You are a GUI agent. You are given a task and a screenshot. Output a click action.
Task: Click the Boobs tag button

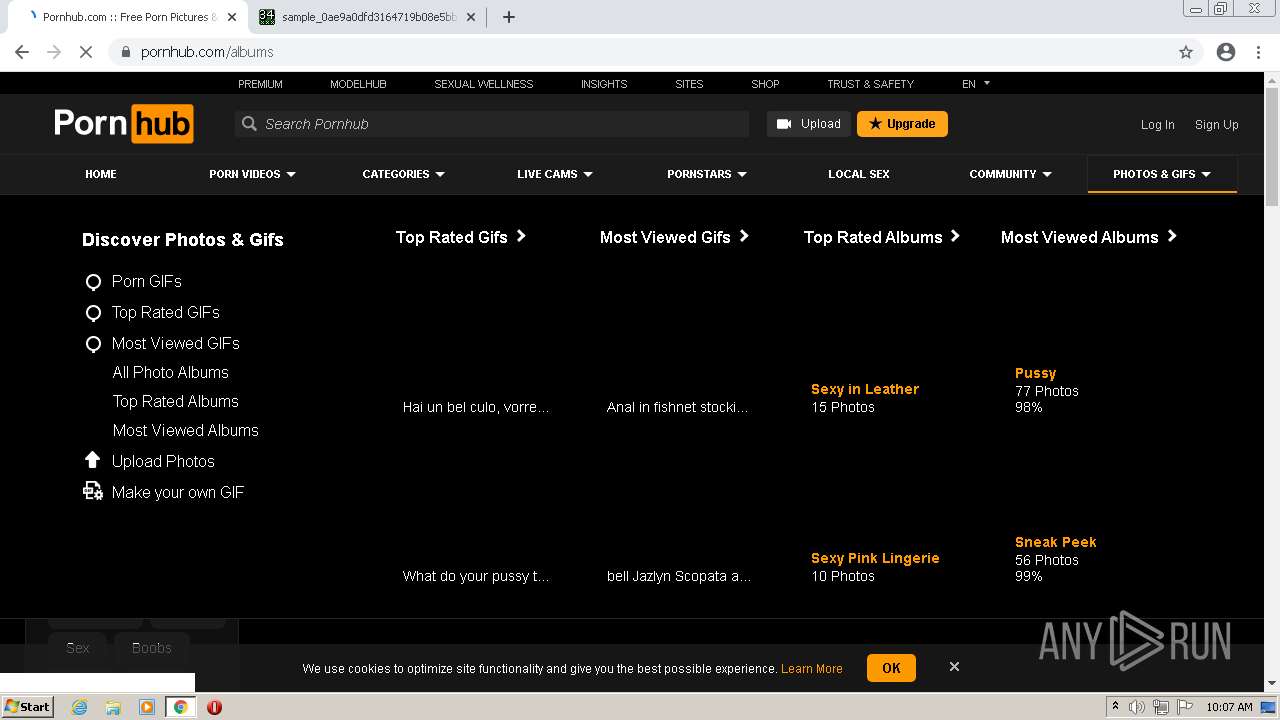tap(152, 648)
